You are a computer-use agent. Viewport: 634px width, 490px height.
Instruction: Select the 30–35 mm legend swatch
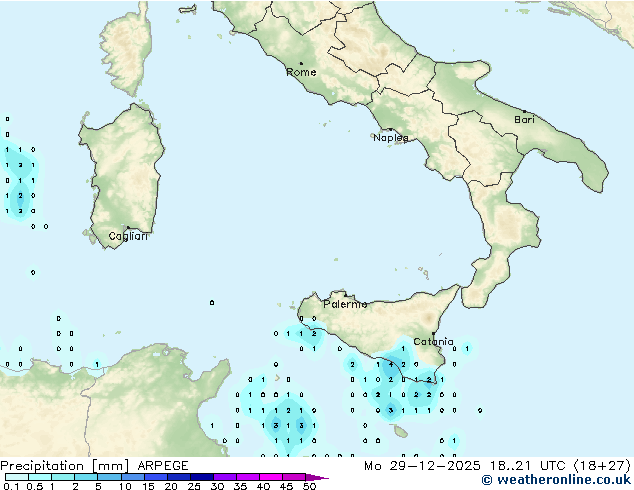[225, 477]
